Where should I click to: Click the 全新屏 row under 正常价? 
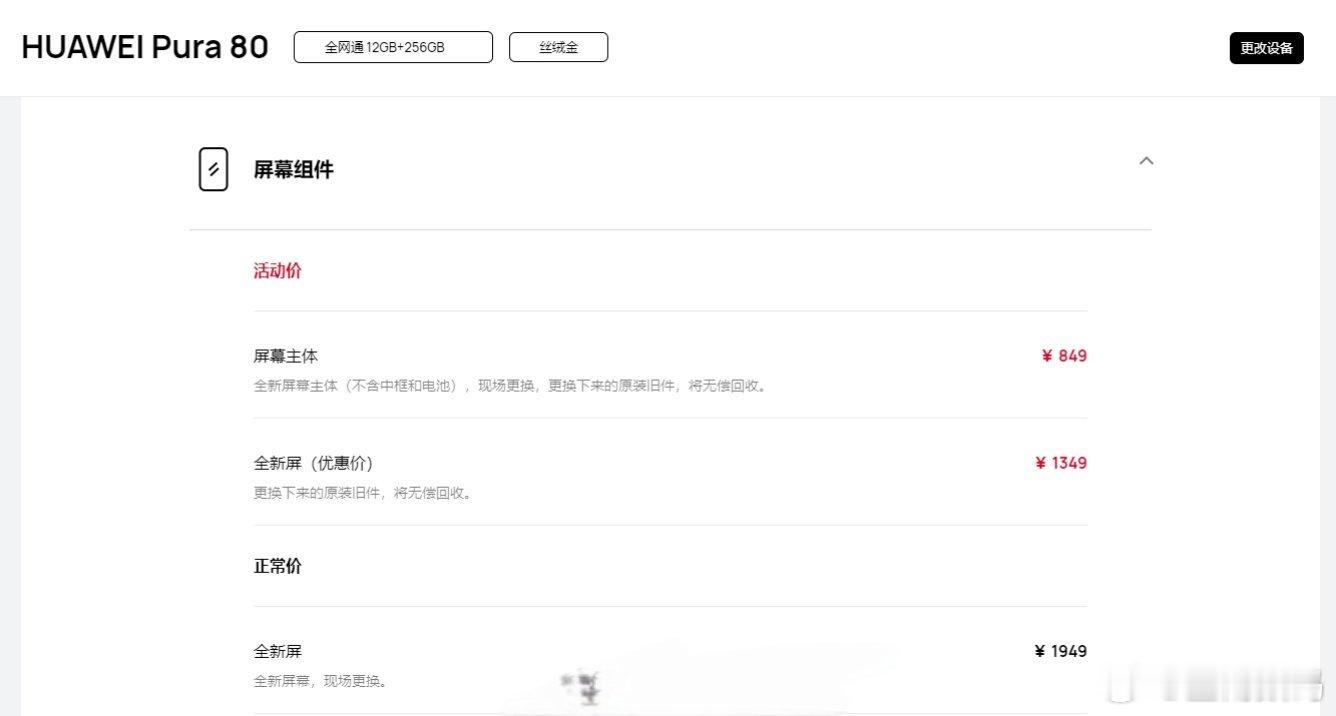pyautogui.click(x=277, y=651)
